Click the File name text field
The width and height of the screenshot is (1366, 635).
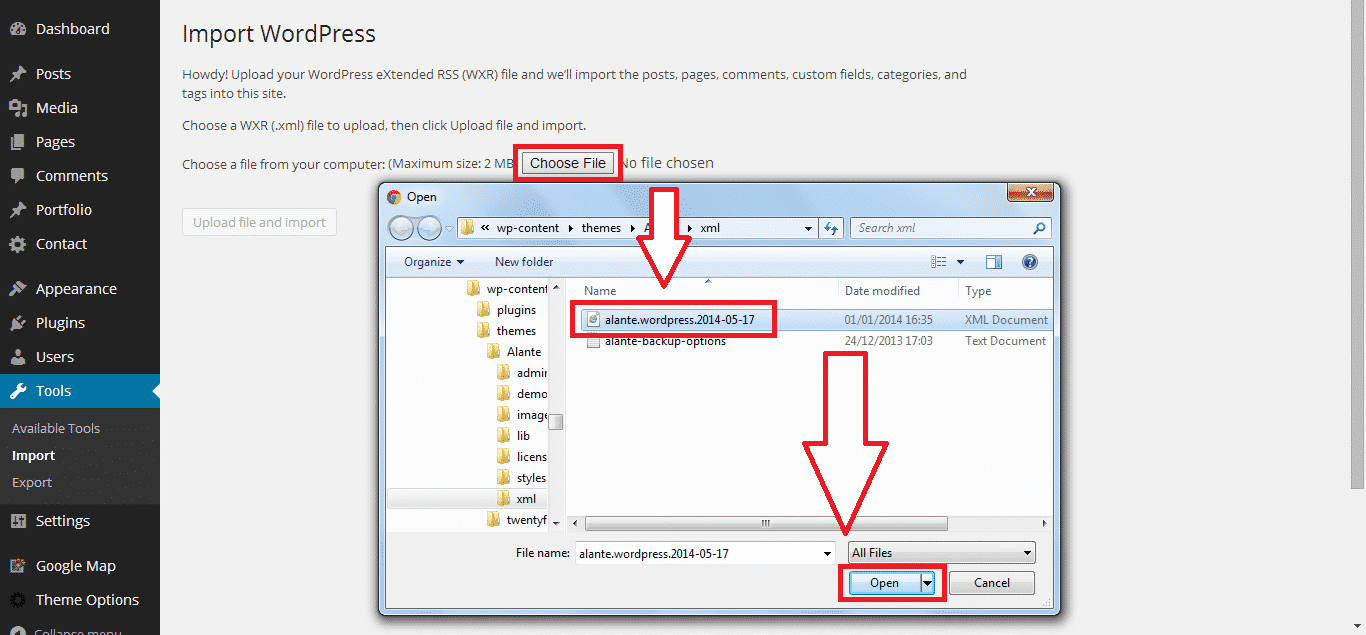[697, 553]
